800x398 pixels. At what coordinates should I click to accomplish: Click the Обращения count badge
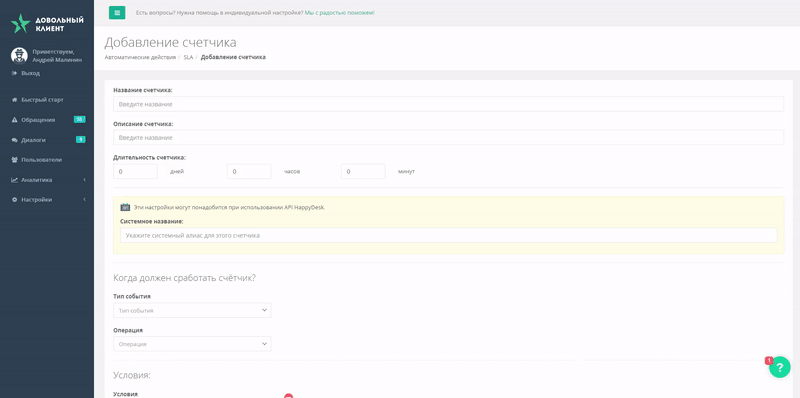tap(80, 119)
